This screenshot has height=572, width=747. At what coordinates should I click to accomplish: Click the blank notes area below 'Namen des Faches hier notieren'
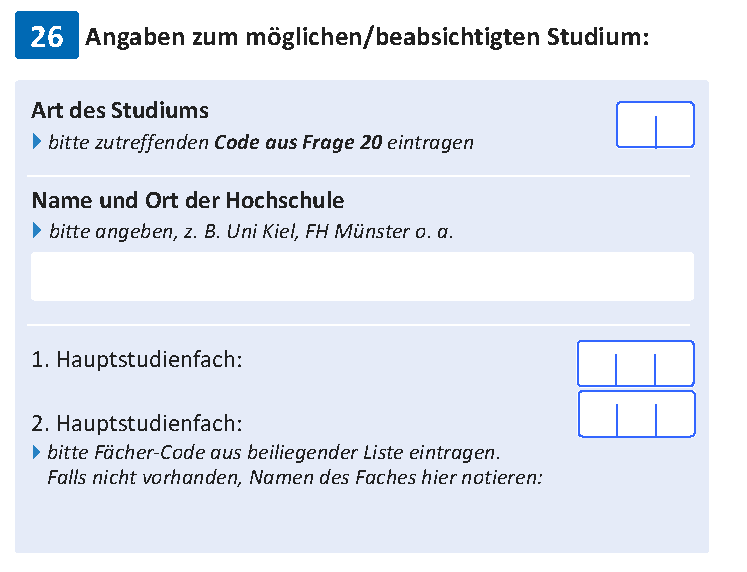pyautogui.click(x=362, y=519)
